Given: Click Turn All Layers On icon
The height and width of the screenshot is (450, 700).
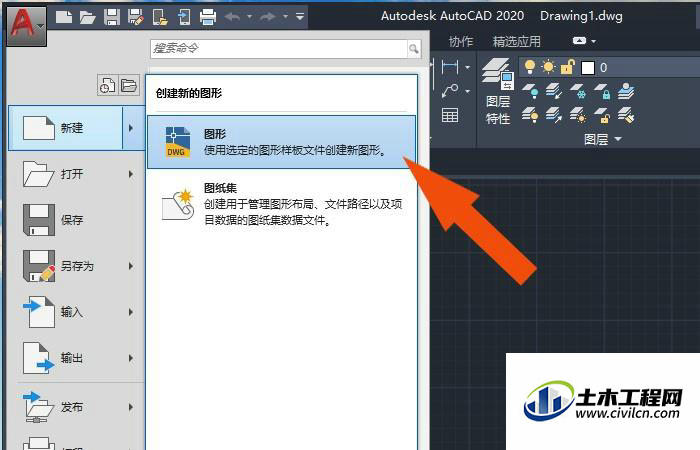Looking at the screenshot, I should (530, 115).
